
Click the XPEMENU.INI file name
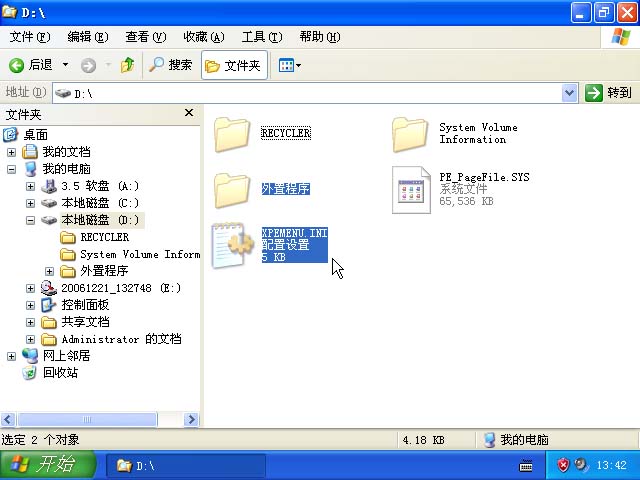294,233
